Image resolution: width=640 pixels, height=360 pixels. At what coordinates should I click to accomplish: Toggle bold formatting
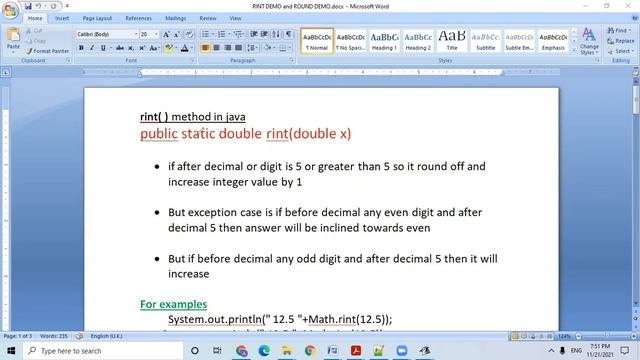coord(81,48)
